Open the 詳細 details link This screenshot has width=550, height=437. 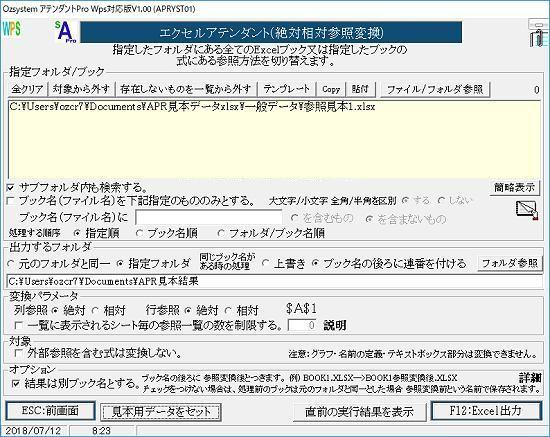[x=530, y=378]
